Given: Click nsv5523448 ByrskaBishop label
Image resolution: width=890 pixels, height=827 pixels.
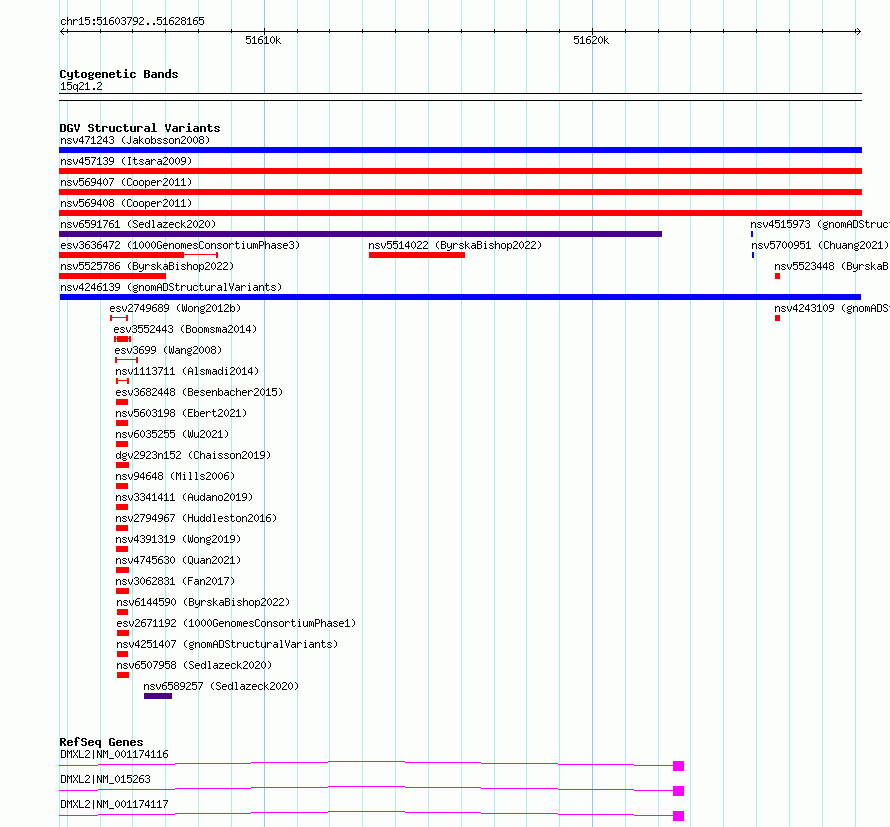Looking at the screenshot, I should pos(832,266).
